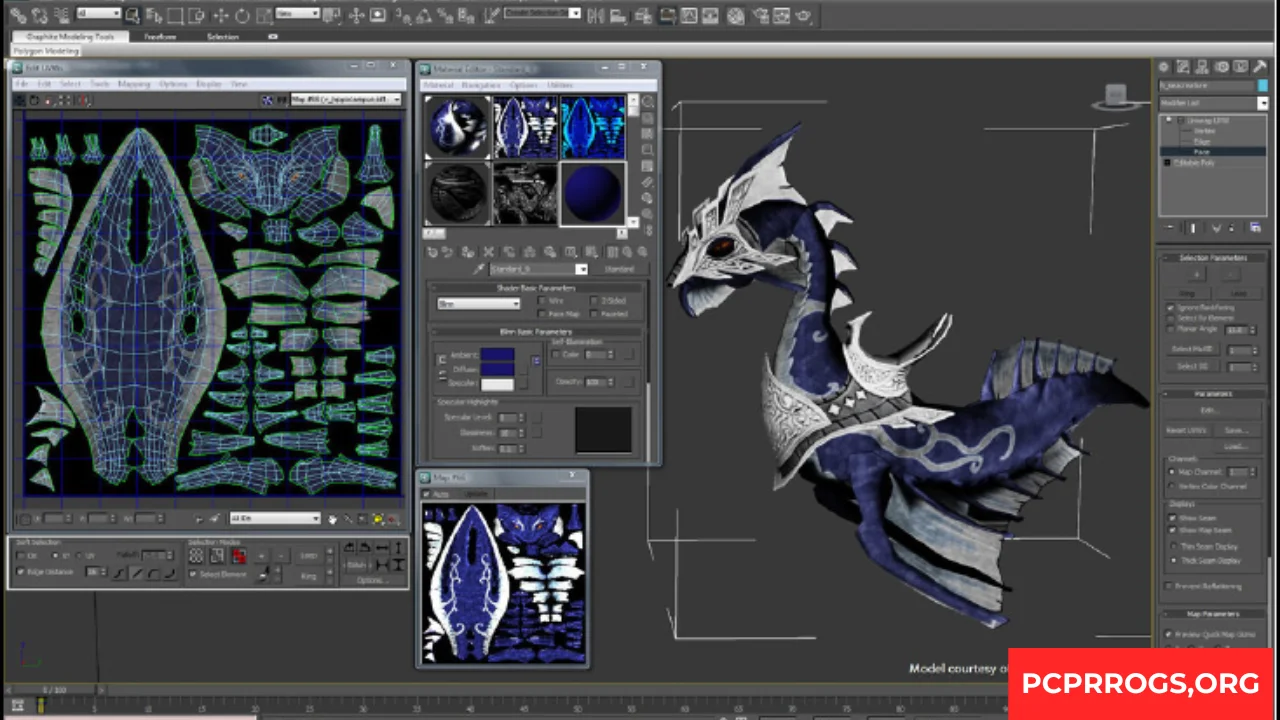Toggle the 2-Sided checkbox in Material Editor

(594, 300)
